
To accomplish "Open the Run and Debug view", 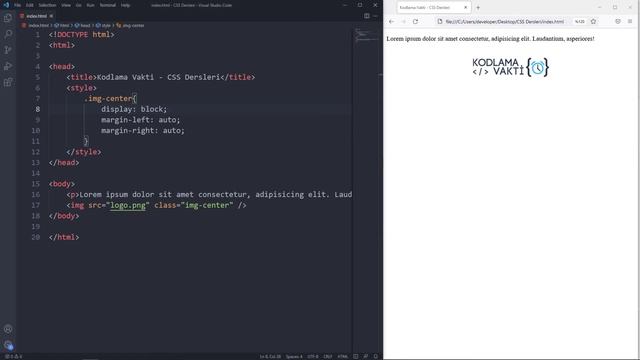I will [x=8, y=66].
